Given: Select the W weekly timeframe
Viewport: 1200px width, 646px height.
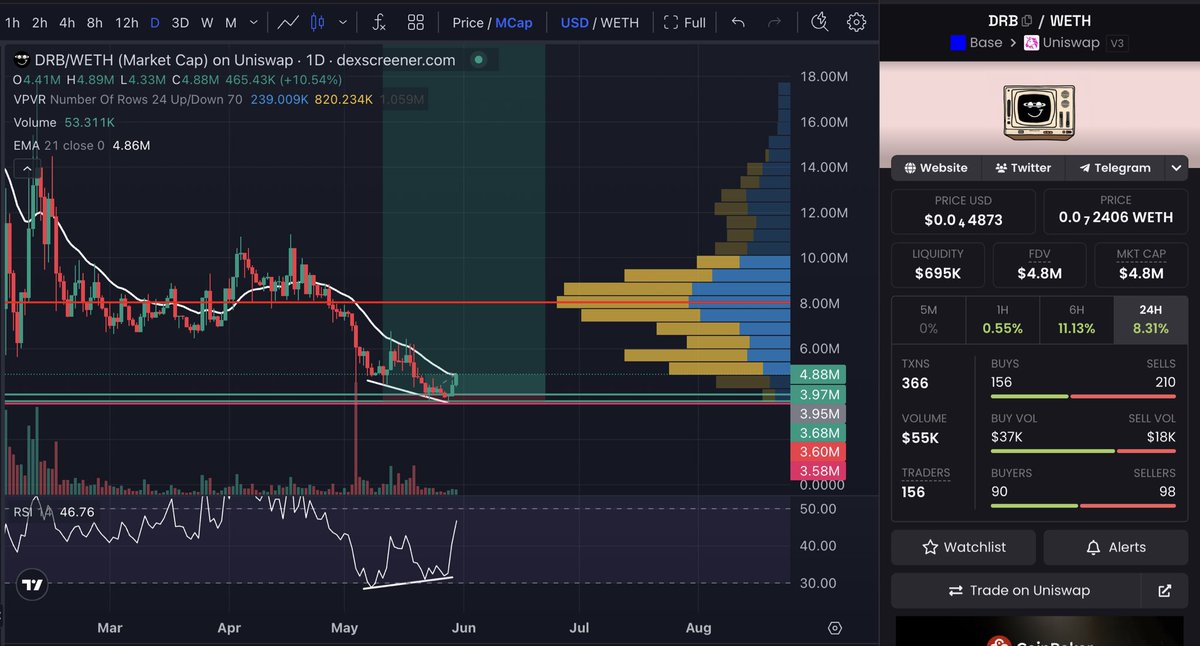Looking at the screenshot, I should pos(206,22).
